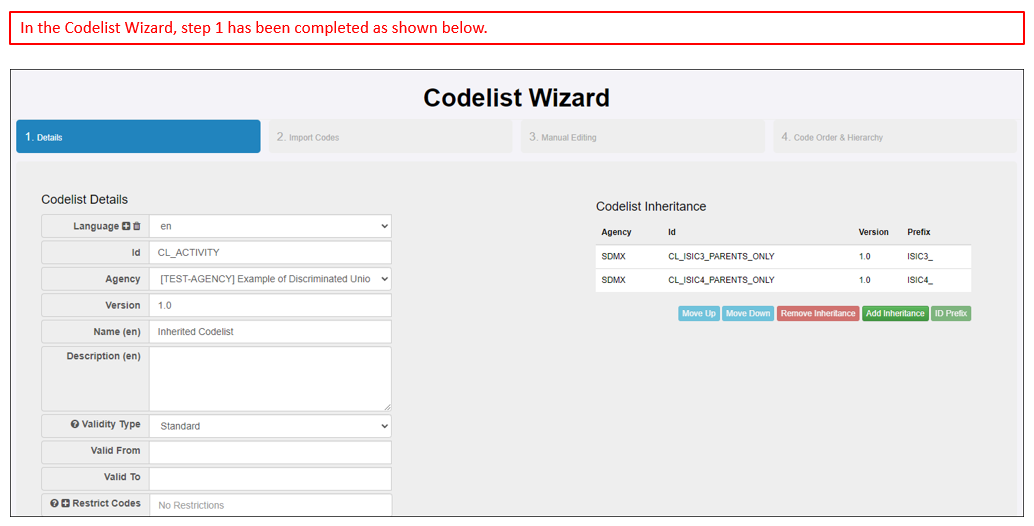Open the Code Order & Hierarchy tab
This screenshot has width=1034, height=526.
[894, 137]
